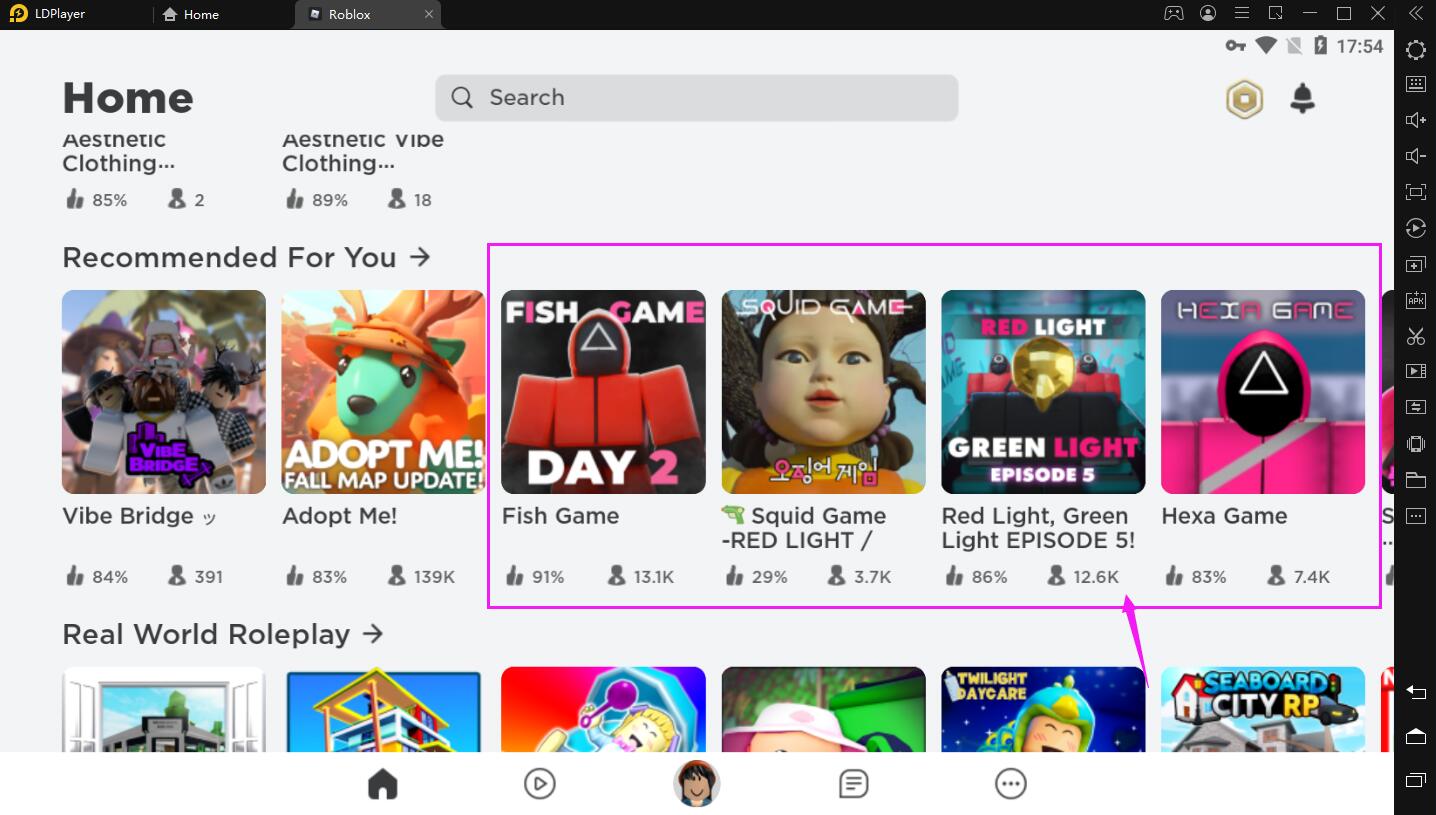Switch to the LDPlayer Home tab
The height and width of the screenshot is (815, 1436).
pos(191,14)
